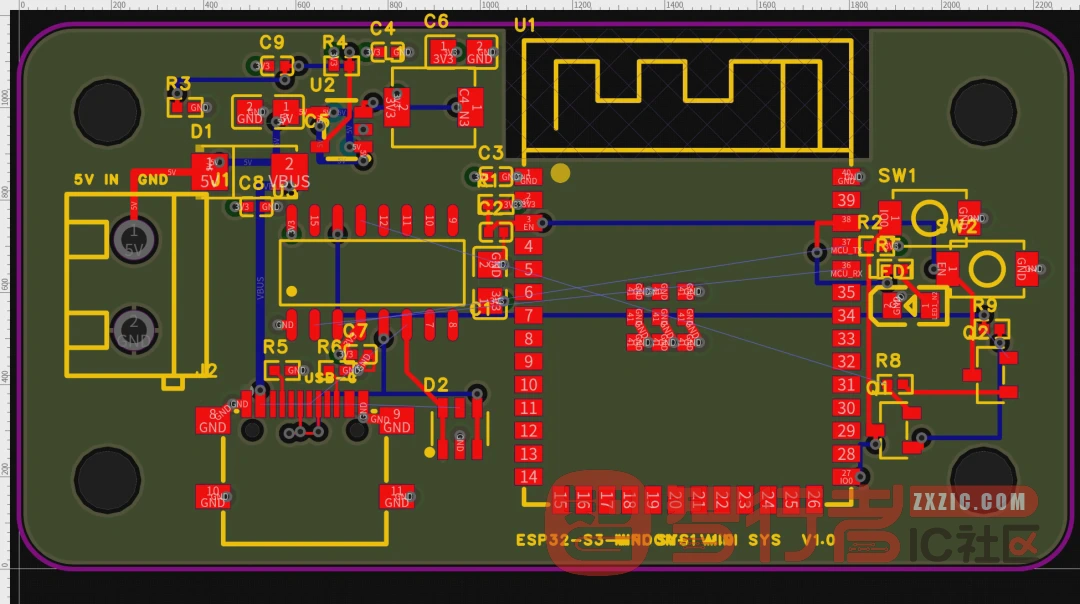Select U1 pad number 10
Screen dimensions: 1080x604
pos(528,384)
